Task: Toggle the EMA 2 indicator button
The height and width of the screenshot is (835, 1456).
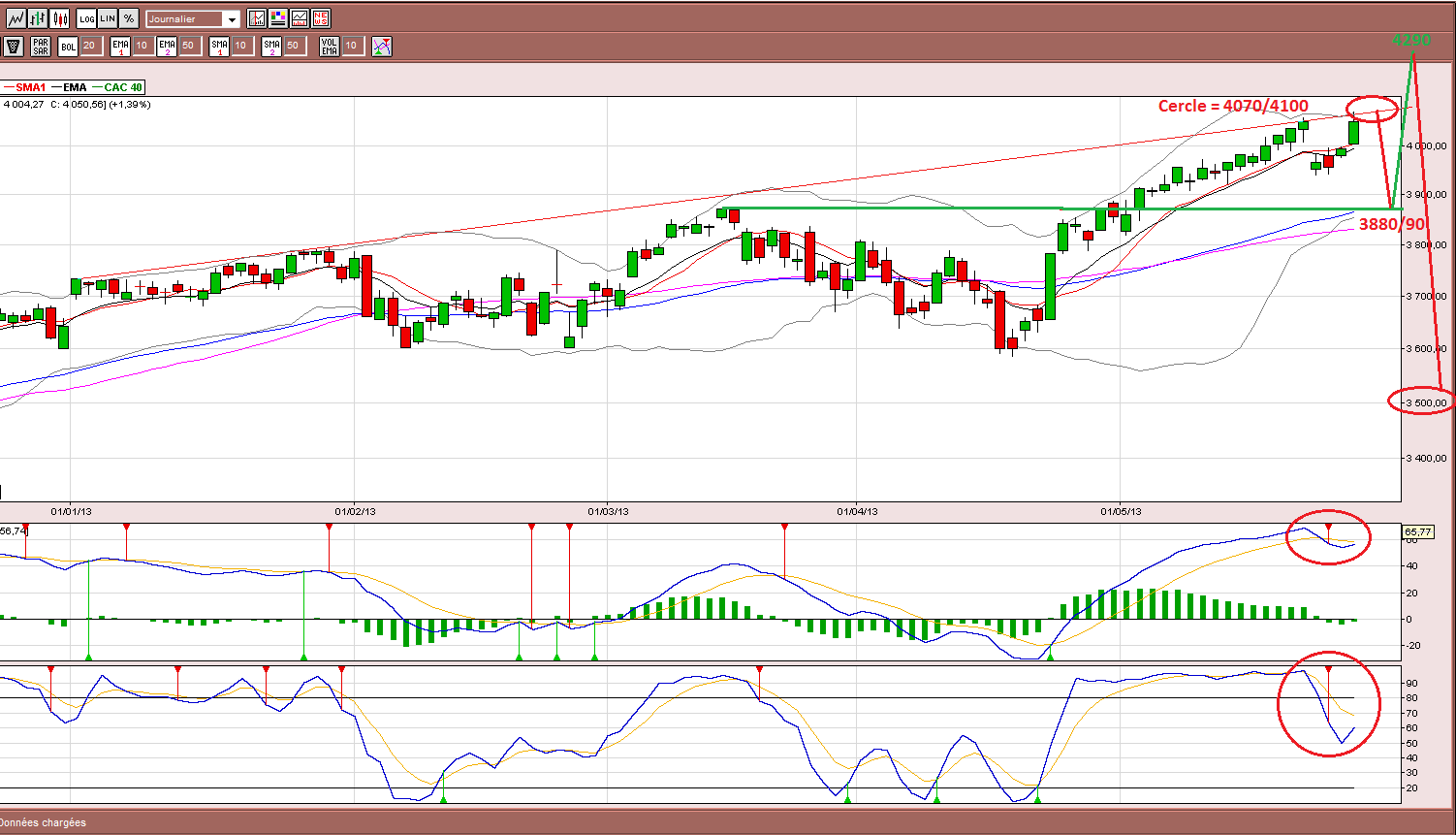Action: 167,46
